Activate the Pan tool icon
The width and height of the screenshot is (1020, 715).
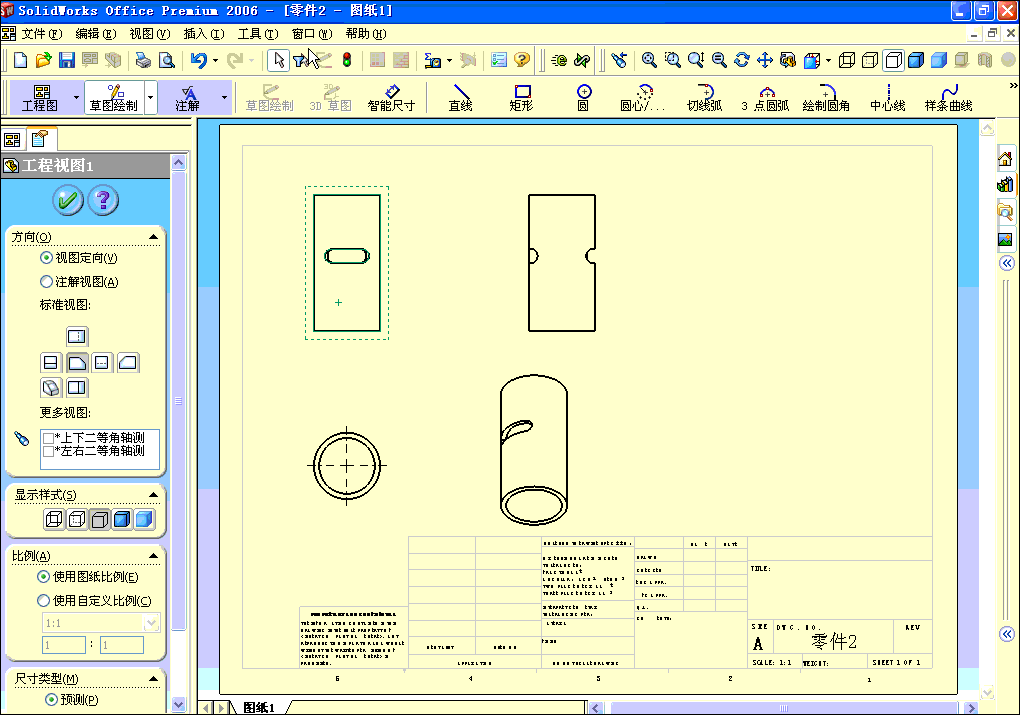point(765,61)
